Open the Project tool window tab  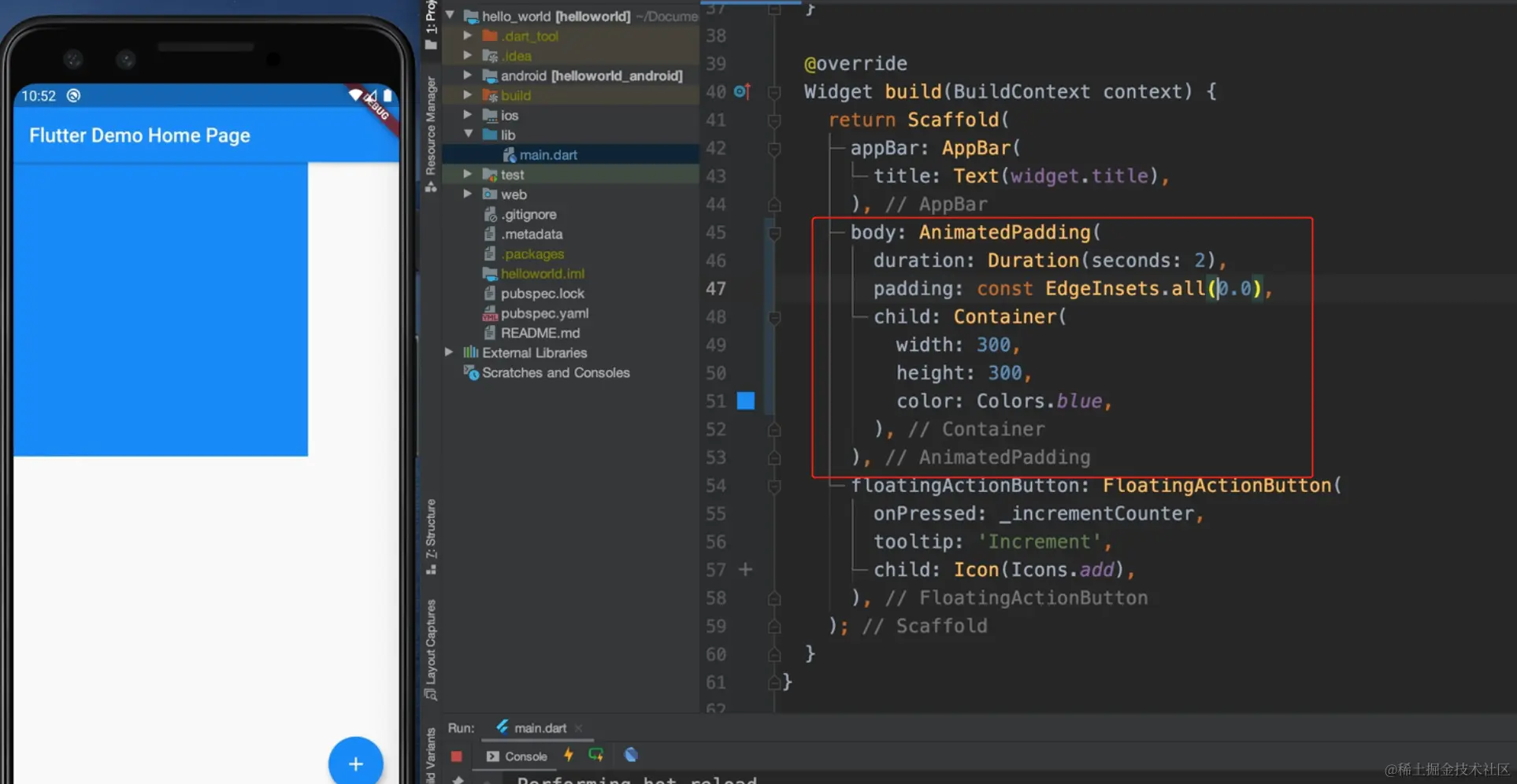[431, 24]
